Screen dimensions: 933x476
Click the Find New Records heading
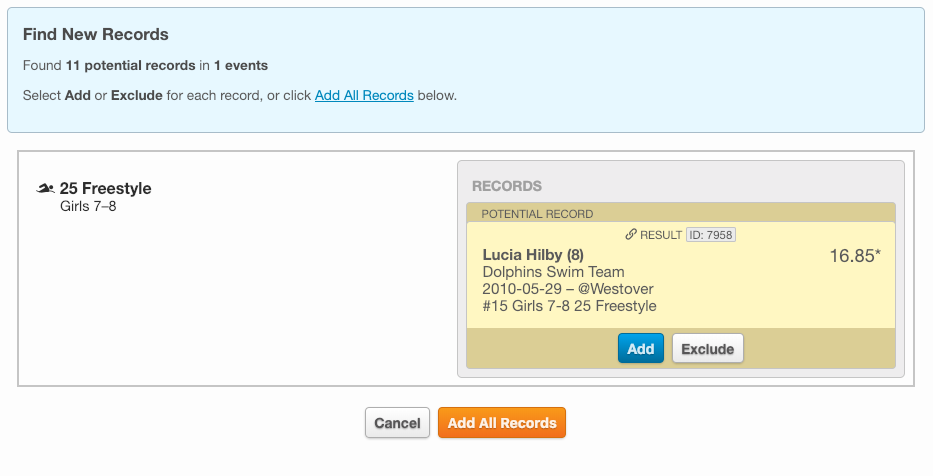[x=96, y=35]
